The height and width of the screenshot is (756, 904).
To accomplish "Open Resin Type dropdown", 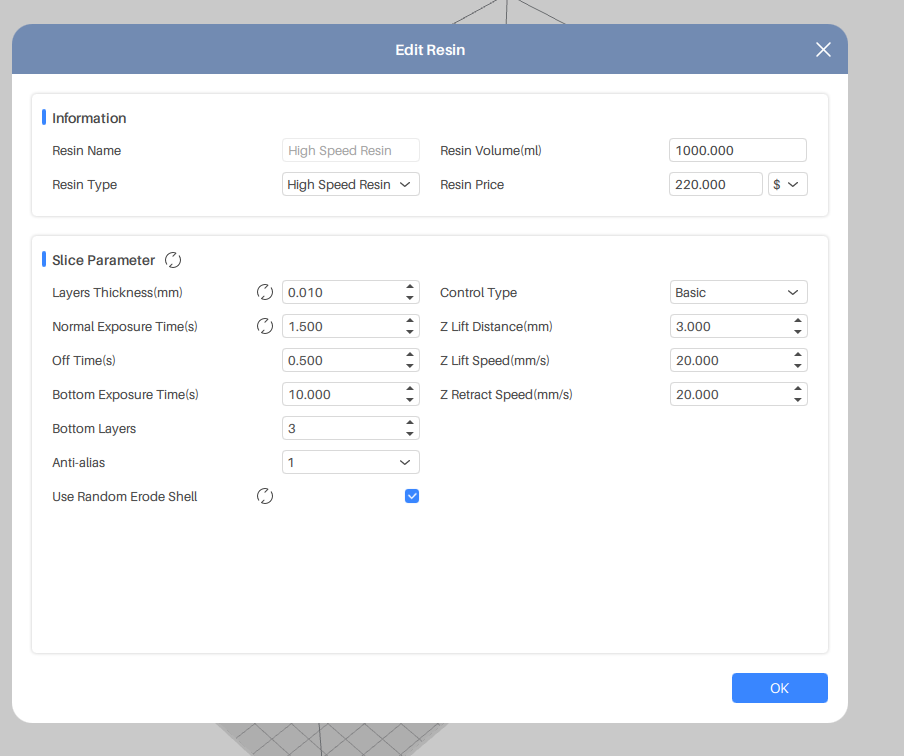I will point(351,185).
